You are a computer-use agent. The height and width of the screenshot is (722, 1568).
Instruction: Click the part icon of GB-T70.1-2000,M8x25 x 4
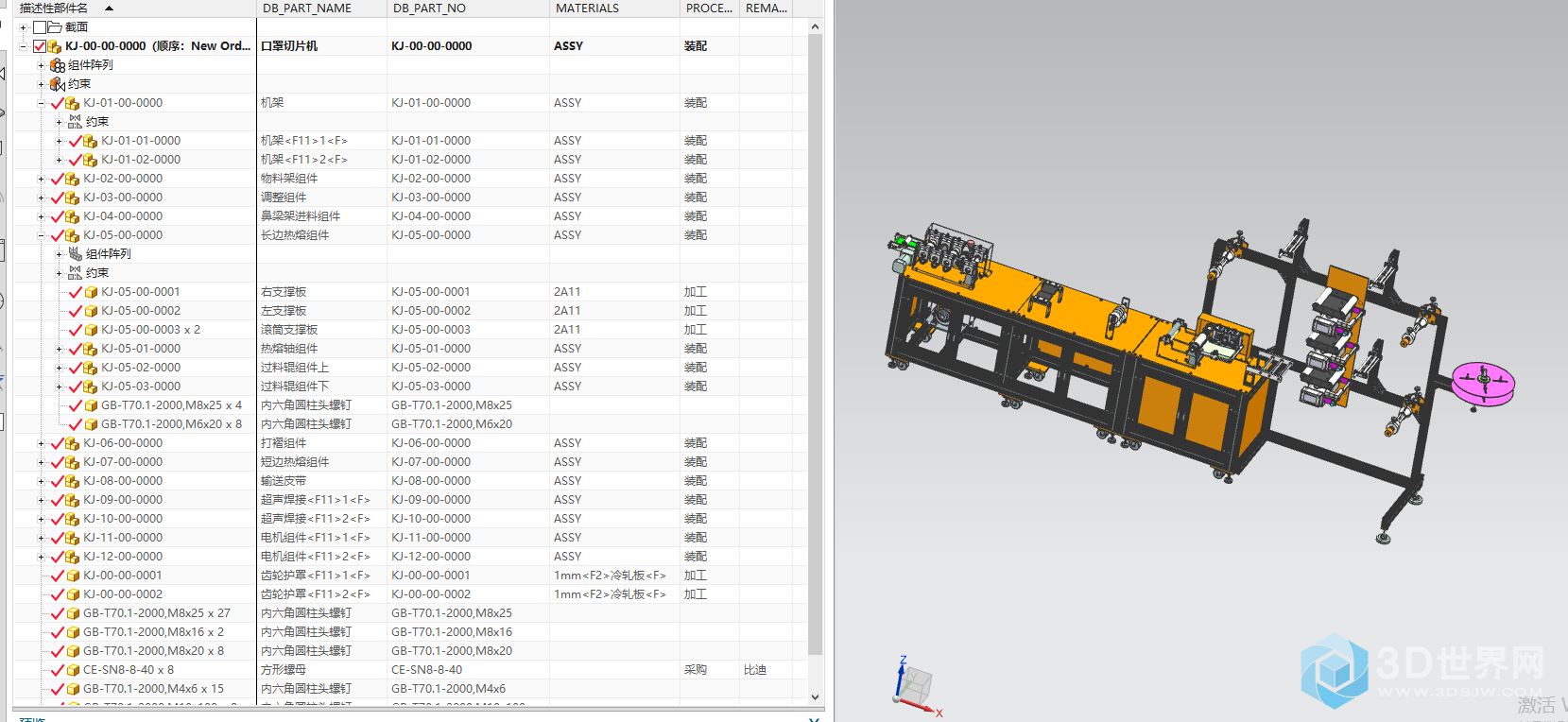click(91, 405)
